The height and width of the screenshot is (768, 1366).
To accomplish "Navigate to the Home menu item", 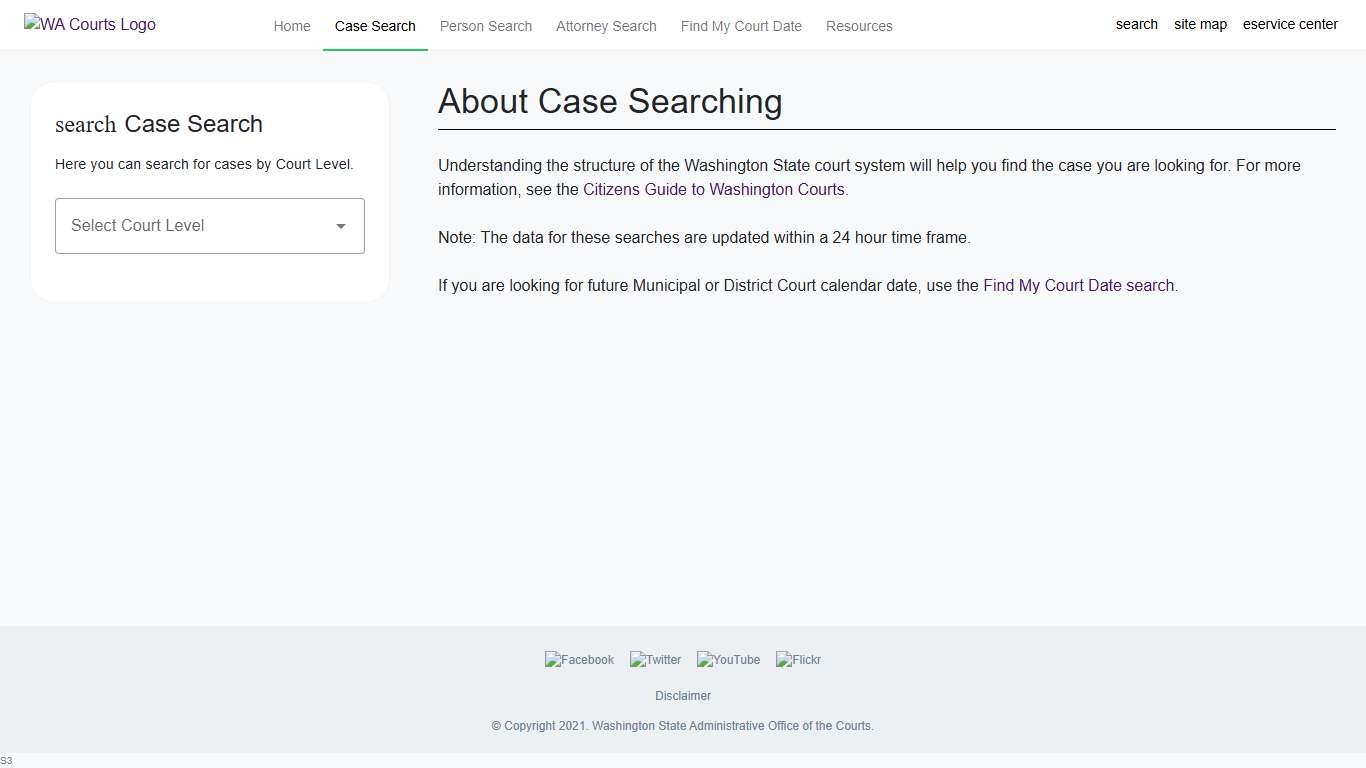I will [291, 26].
